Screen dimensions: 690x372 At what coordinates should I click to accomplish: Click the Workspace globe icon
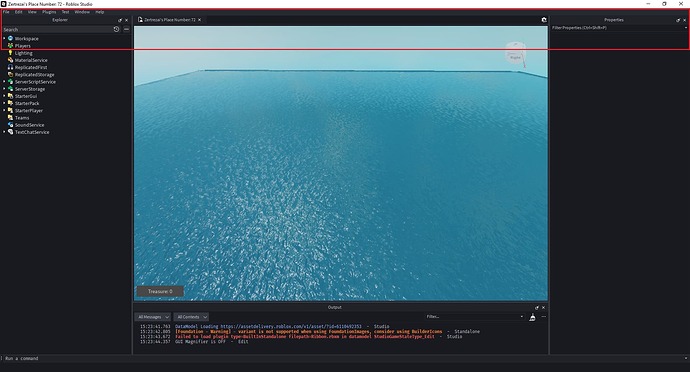click(x=11, y=38)
